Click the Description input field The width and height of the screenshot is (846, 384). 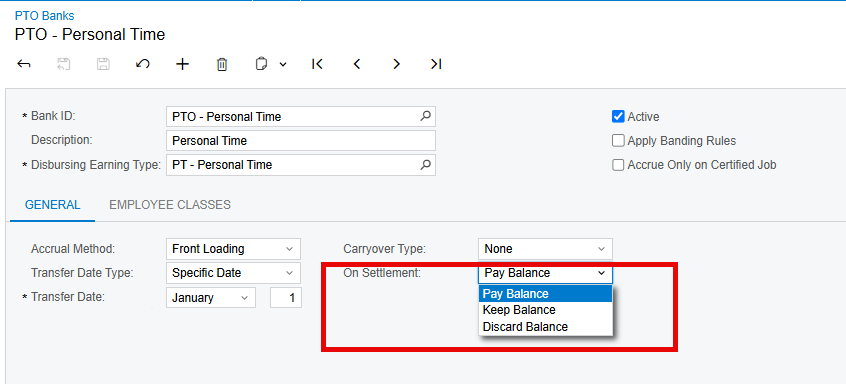[x=301, y=141]
